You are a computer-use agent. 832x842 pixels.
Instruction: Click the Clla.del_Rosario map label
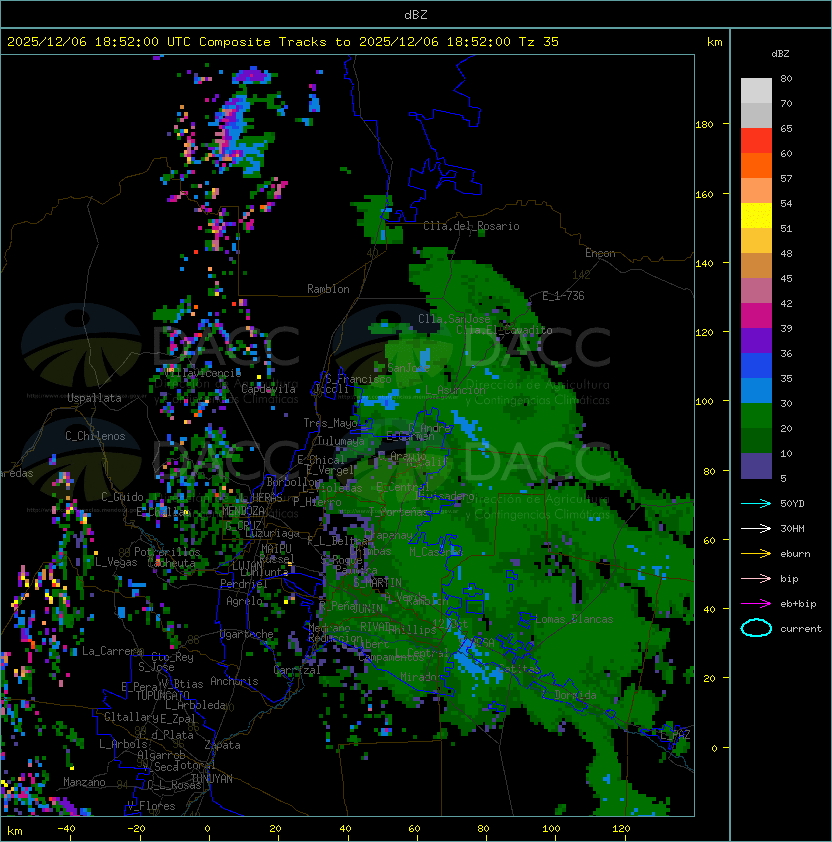point(471,226)
